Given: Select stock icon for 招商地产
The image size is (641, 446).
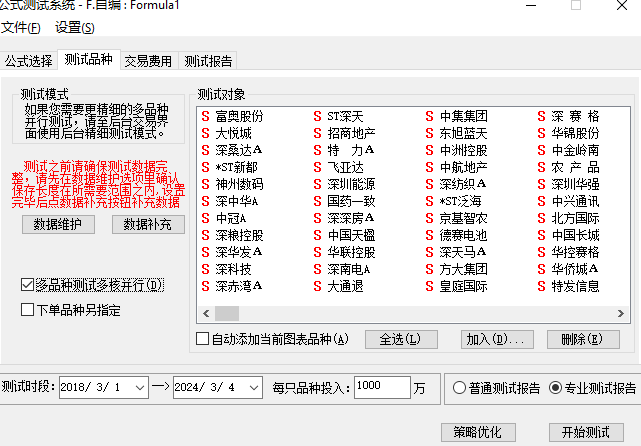Looking at the screenshot, I should click(x=318, y=133).
